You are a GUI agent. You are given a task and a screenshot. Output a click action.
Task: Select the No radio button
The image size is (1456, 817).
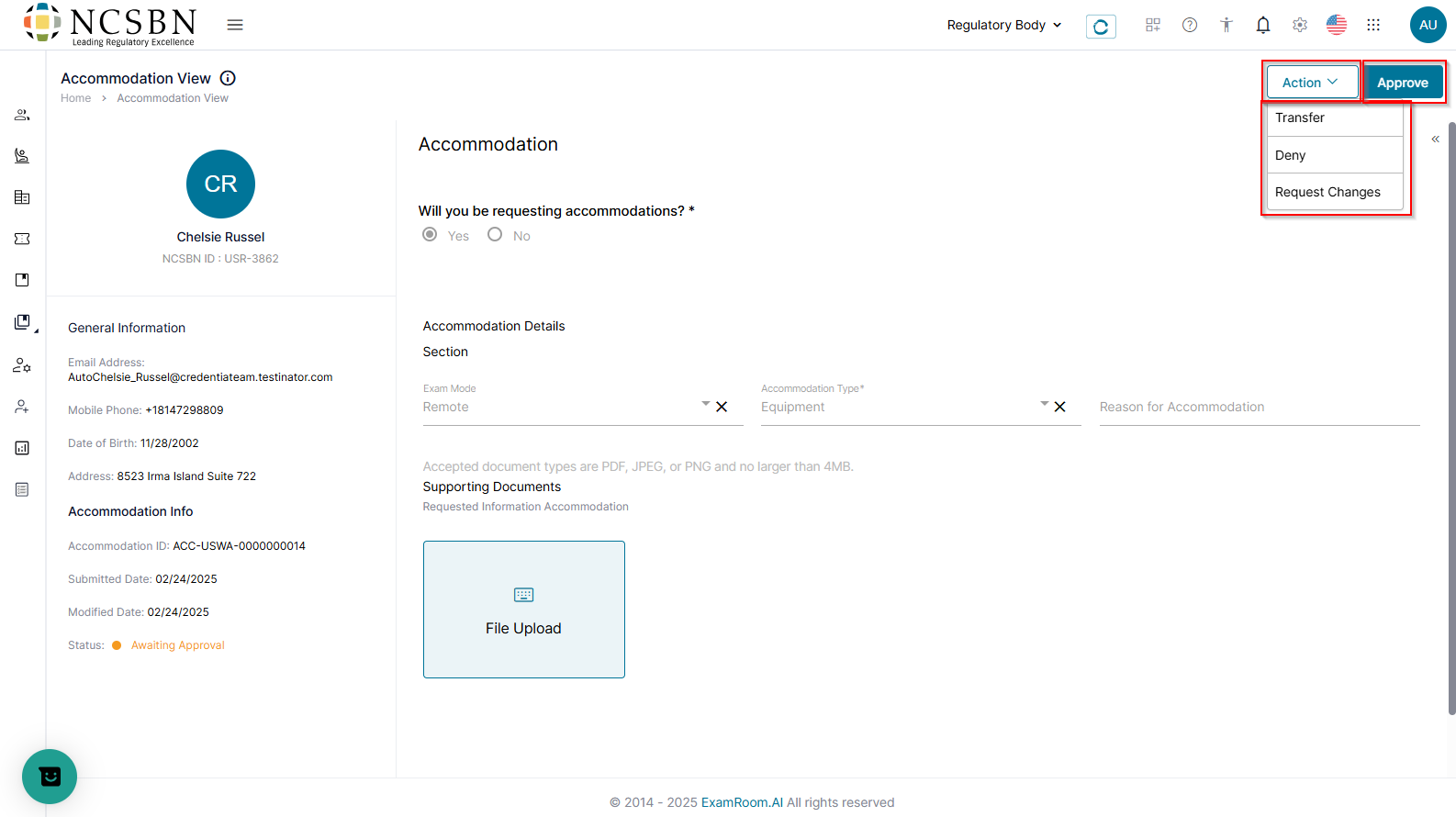[495, 235]
